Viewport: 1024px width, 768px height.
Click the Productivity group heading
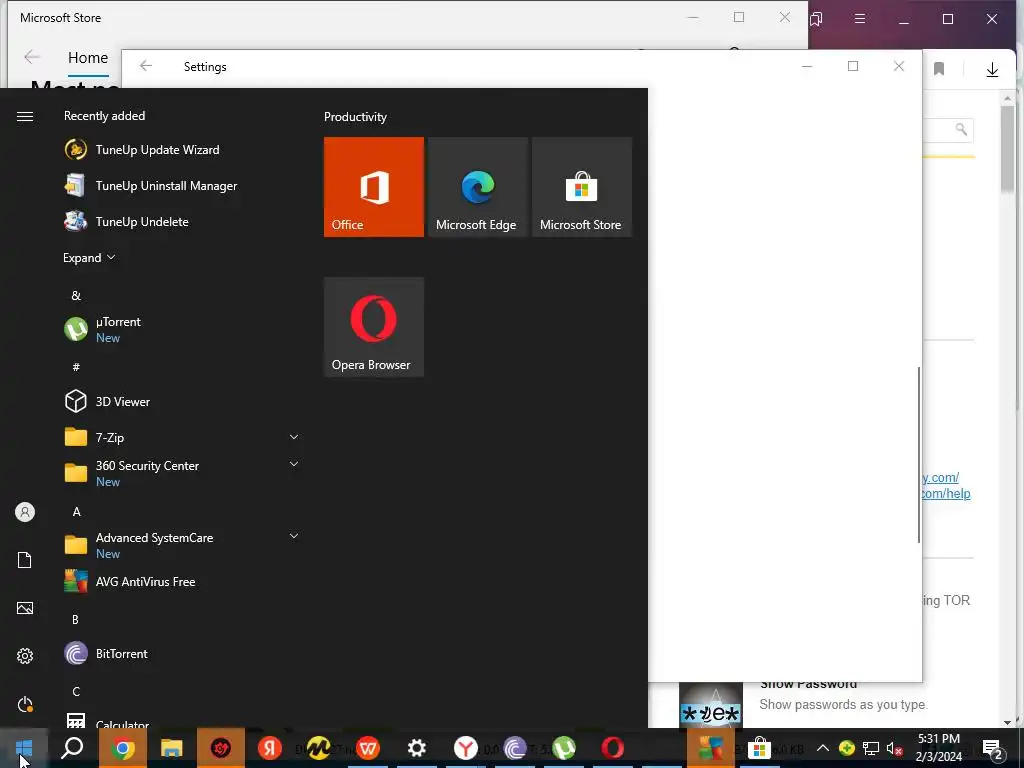355,117
